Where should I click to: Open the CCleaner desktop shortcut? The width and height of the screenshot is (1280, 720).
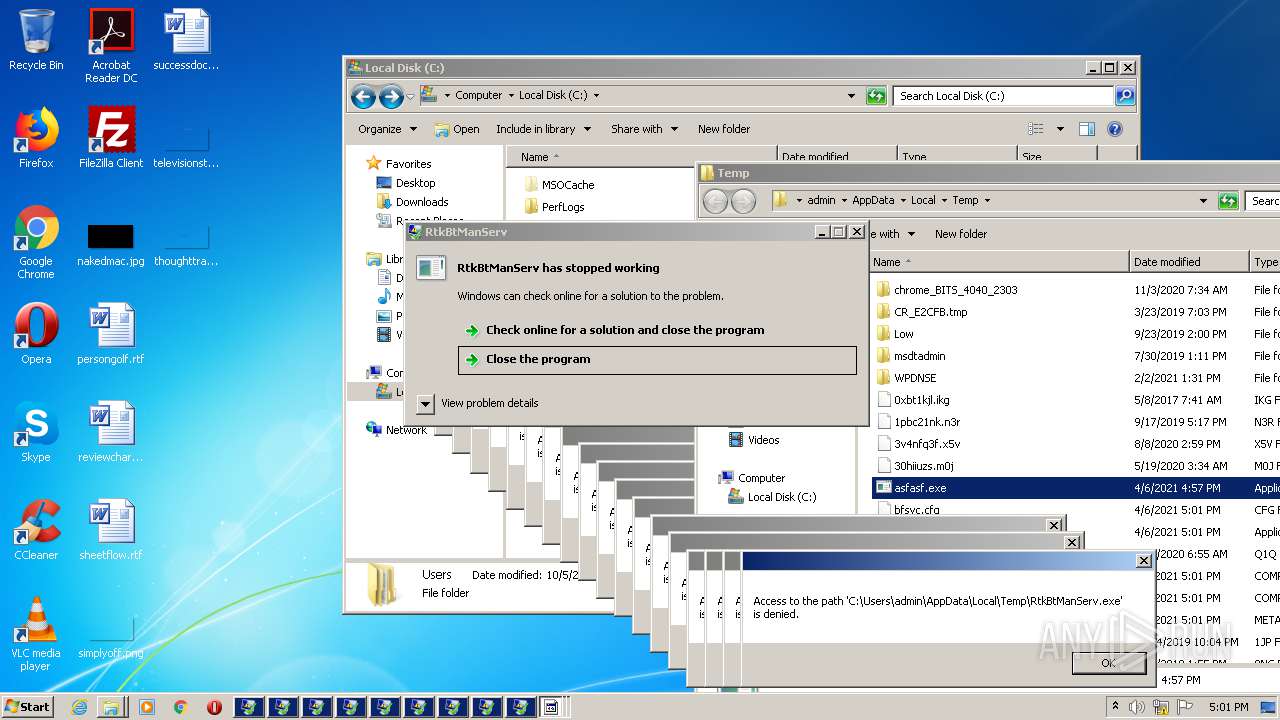click(36, 530)
